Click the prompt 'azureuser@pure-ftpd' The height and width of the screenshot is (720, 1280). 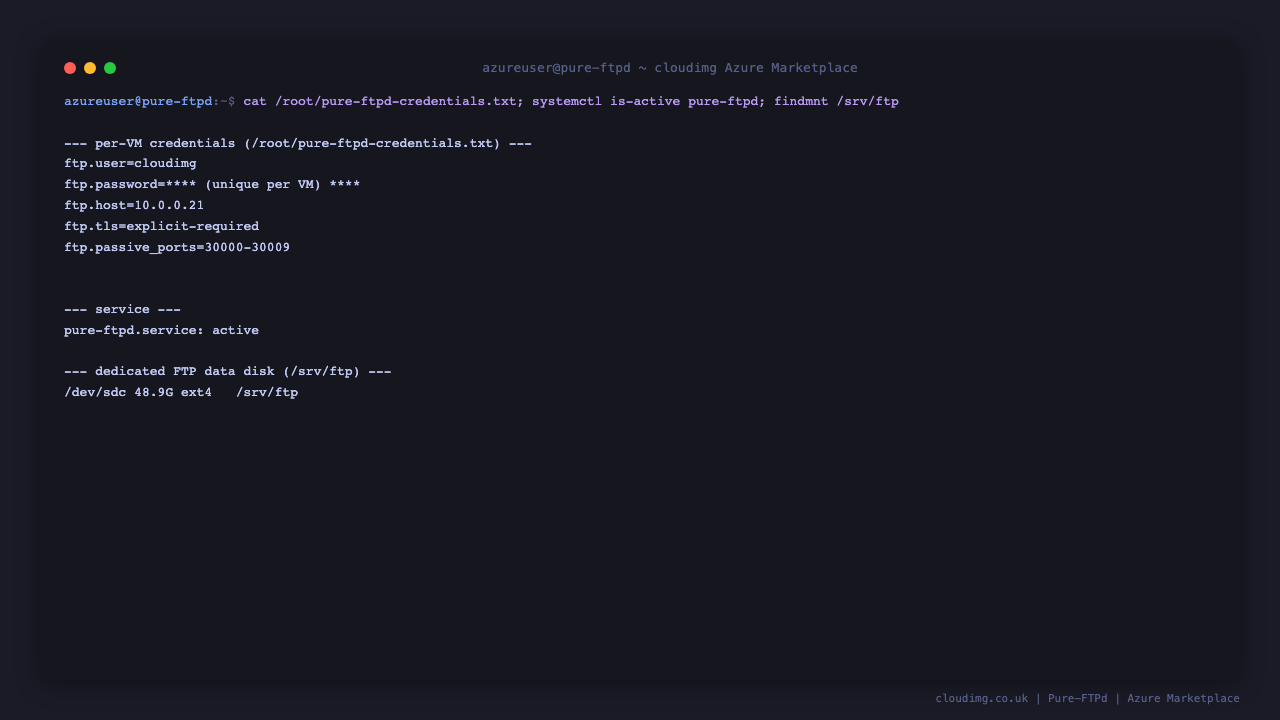[x=138, y=101]
